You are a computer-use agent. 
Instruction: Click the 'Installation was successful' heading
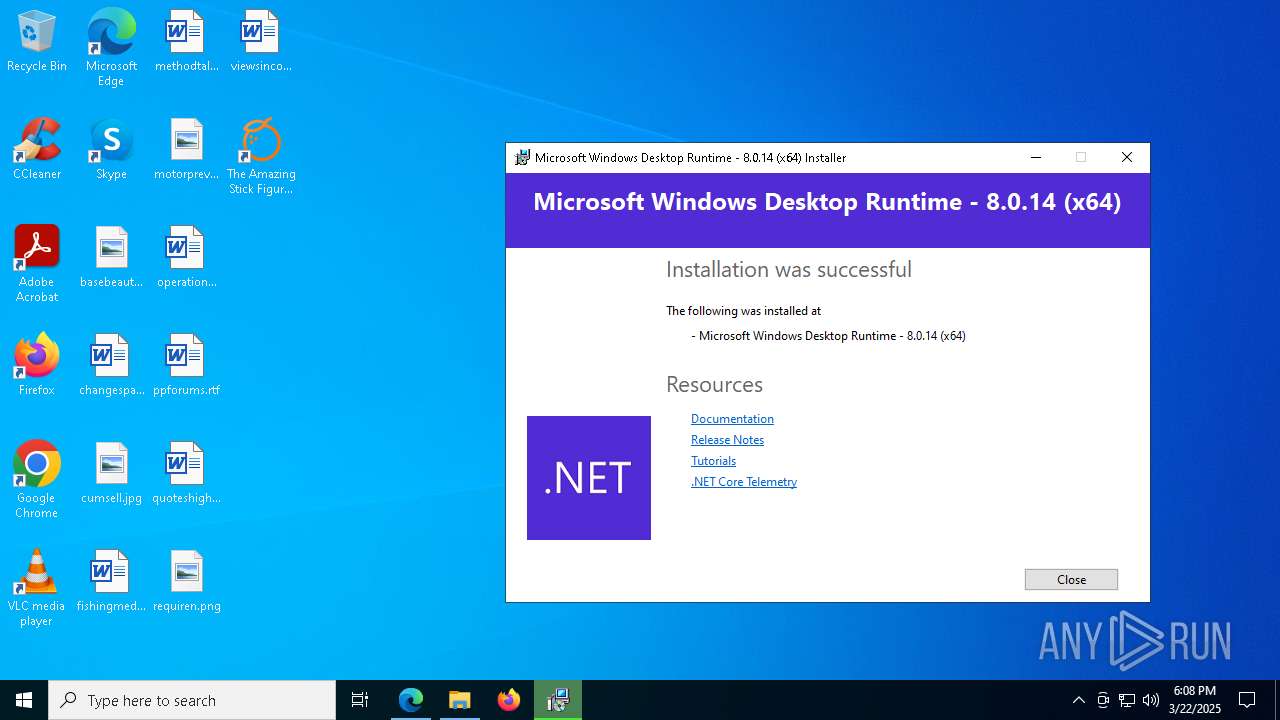789,270
